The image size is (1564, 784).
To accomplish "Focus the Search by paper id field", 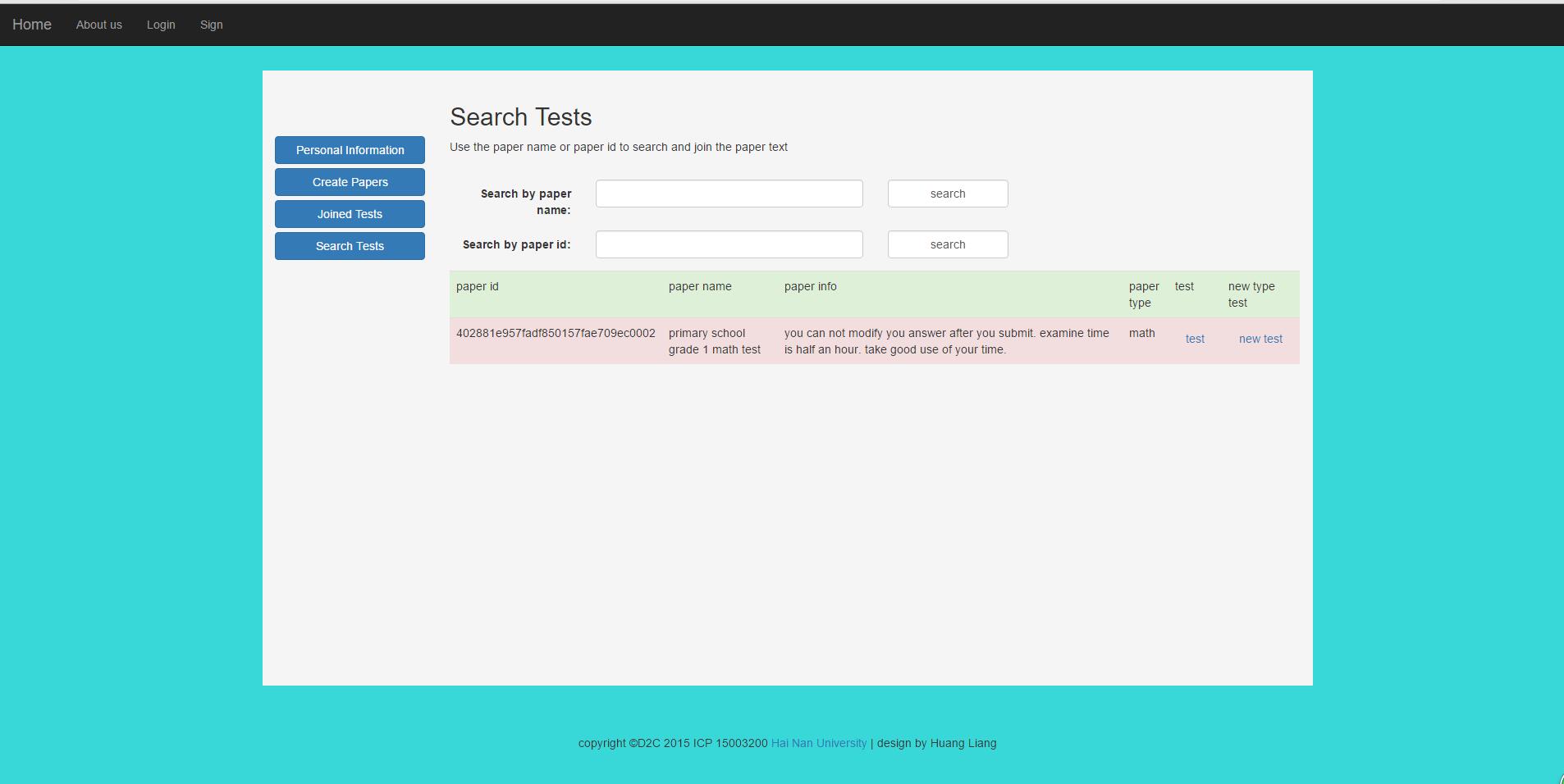I will 729,244.
